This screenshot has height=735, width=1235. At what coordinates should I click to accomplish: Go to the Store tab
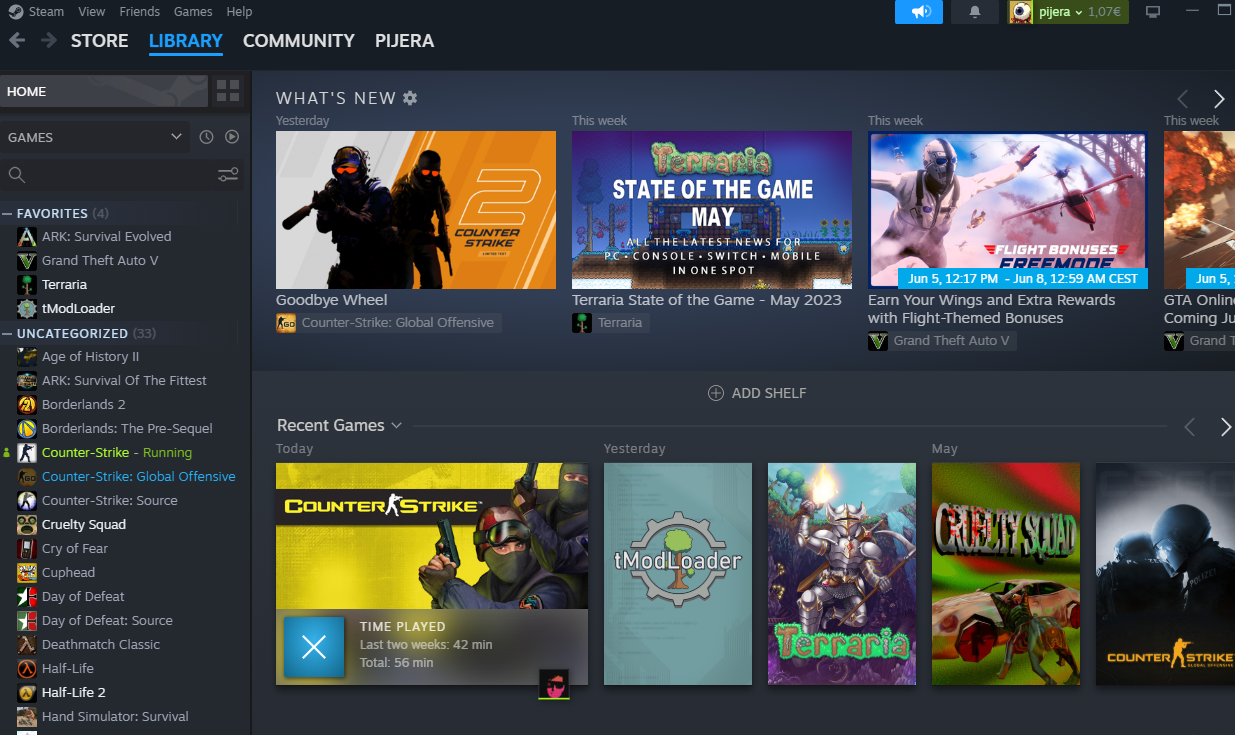(x=99, y=41)
